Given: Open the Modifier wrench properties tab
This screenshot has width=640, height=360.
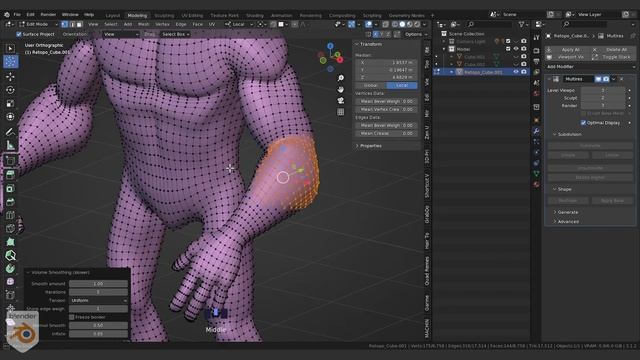Looking at the screenshot, I should coord(536,131).
